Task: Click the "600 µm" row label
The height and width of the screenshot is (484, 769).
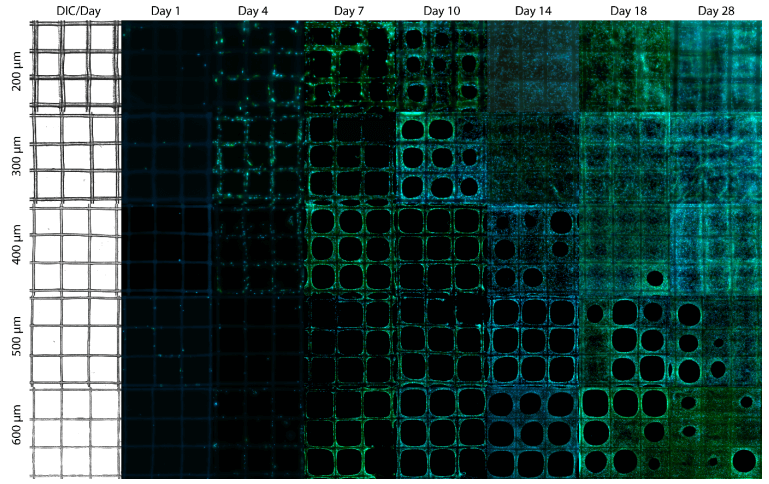Action: coord(17,425)
